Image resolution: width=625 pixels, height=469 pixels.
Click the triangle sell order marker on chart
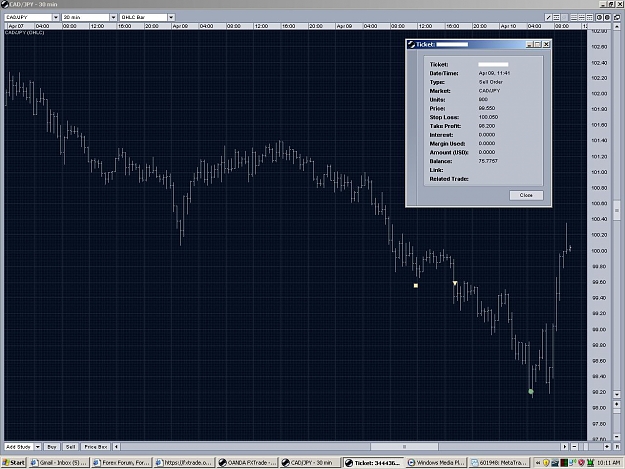[455, 283]
